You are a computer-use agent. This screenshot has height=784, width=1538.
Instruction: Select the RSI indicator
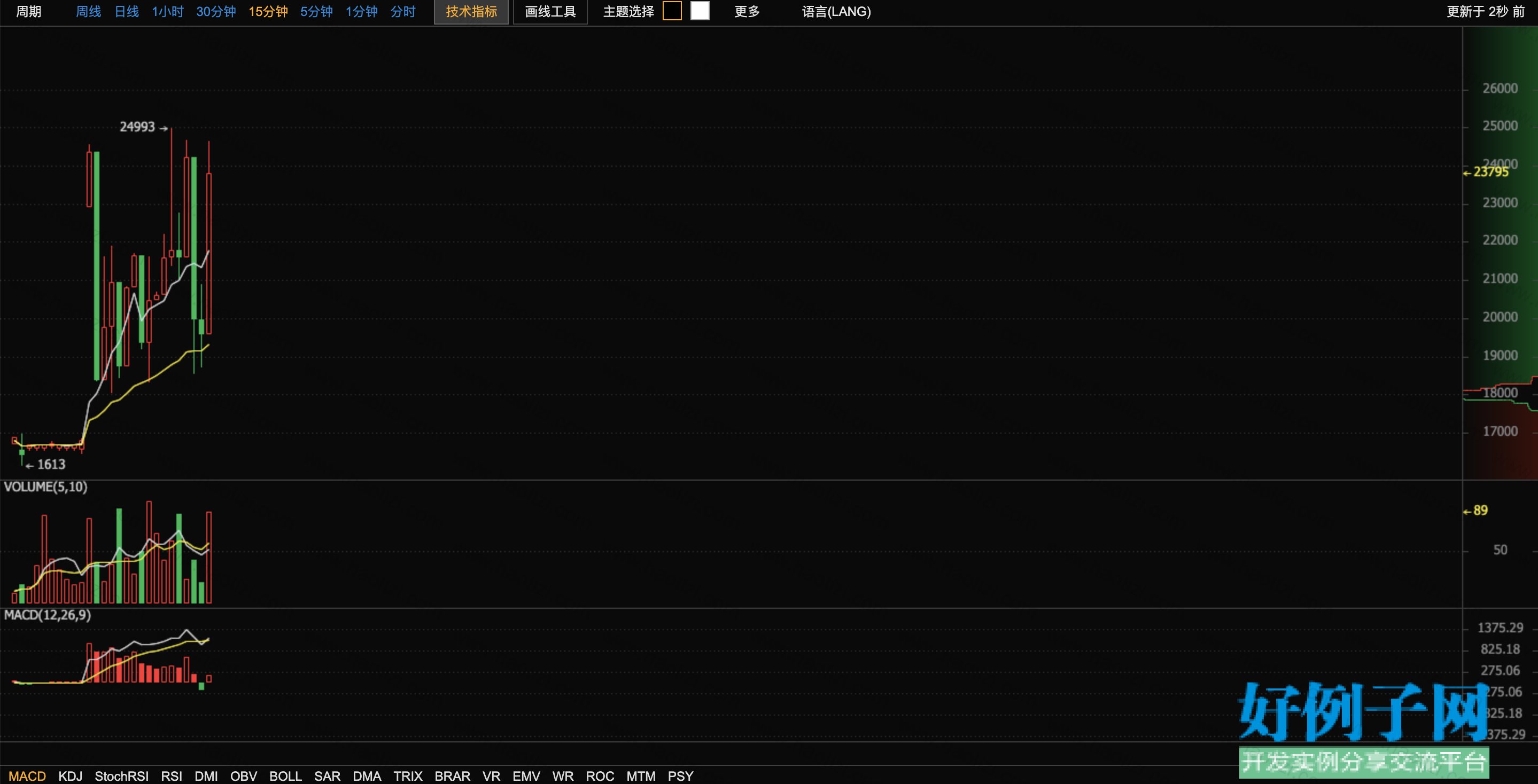172,775
